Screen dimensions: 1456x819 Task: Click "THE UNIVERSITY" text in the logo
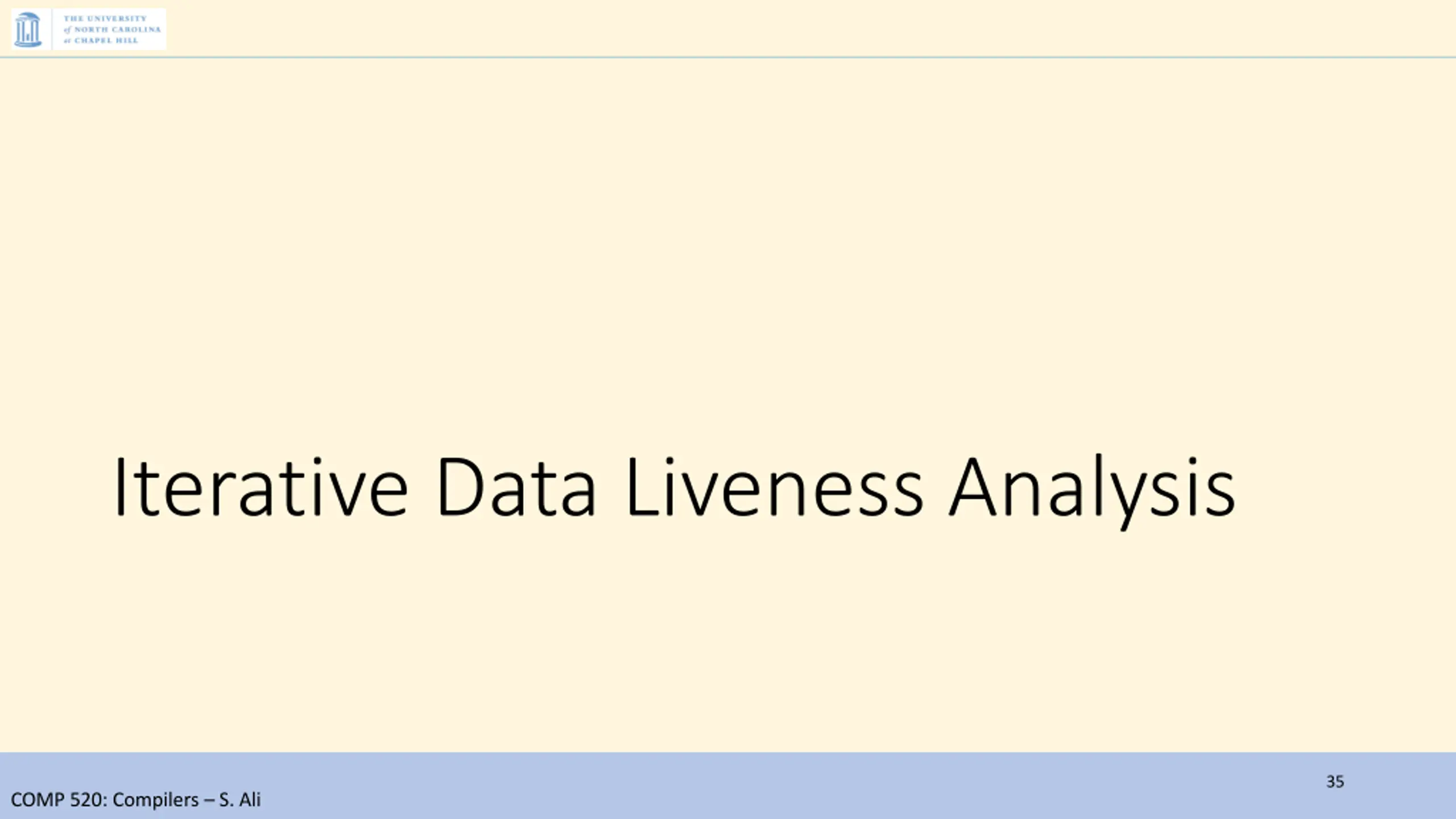(105, 19)
